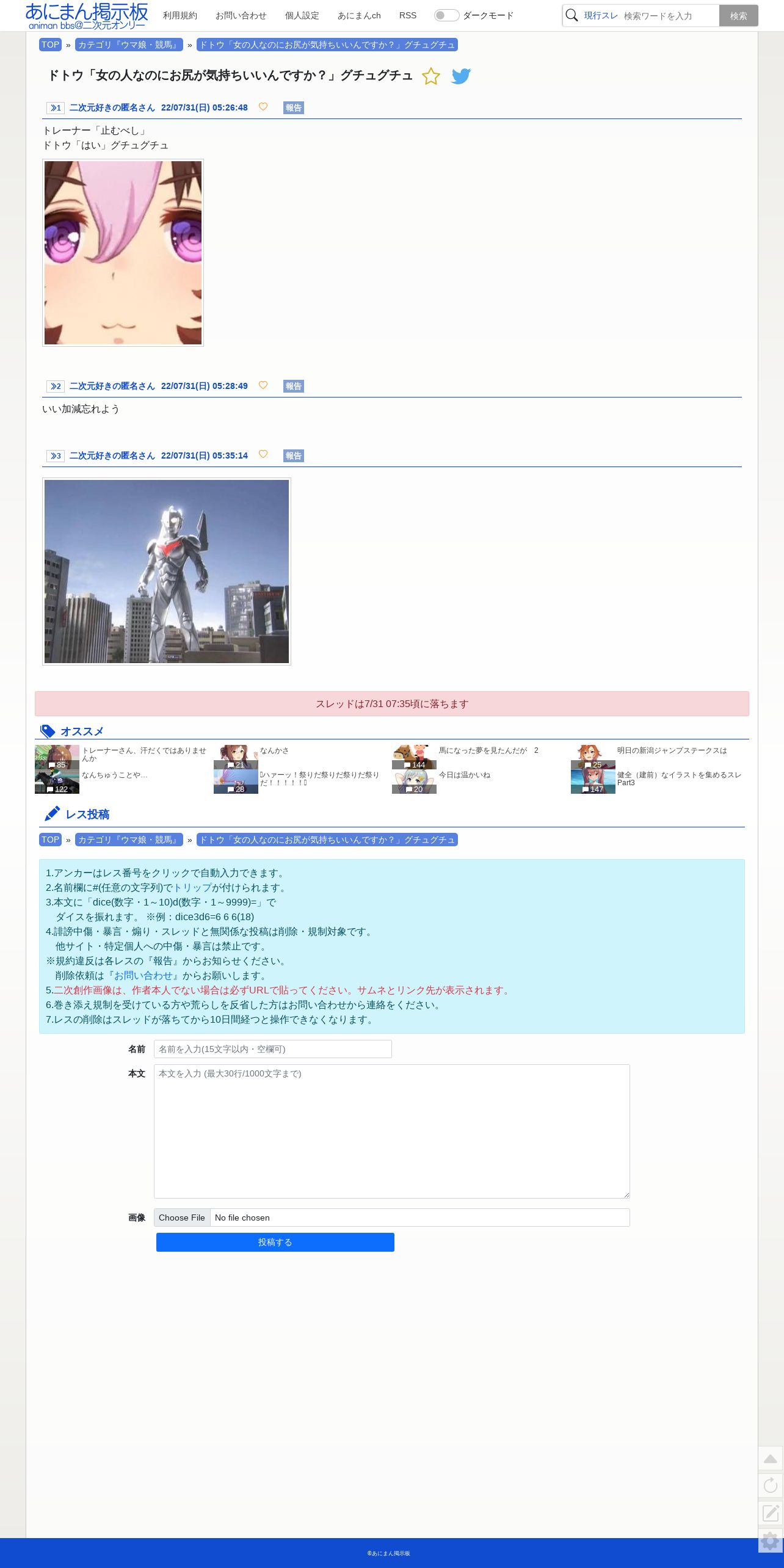Click the あにまん掲示板 site logo

point(87,16)
